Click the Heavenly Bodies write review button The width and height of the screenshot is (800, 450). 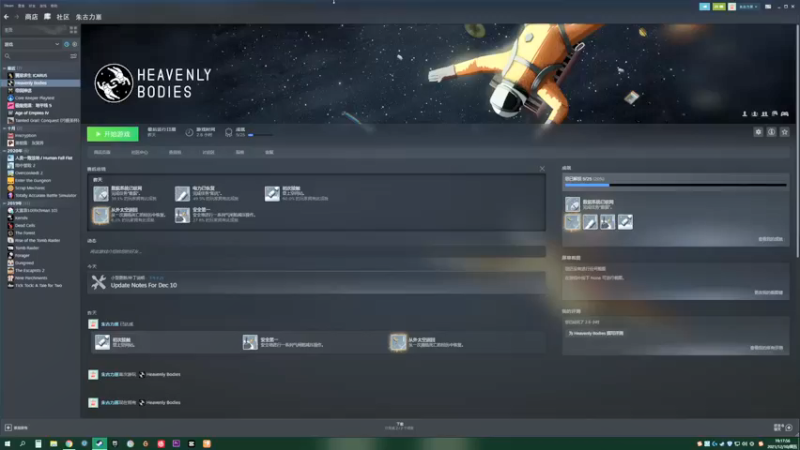pos(596,333)
